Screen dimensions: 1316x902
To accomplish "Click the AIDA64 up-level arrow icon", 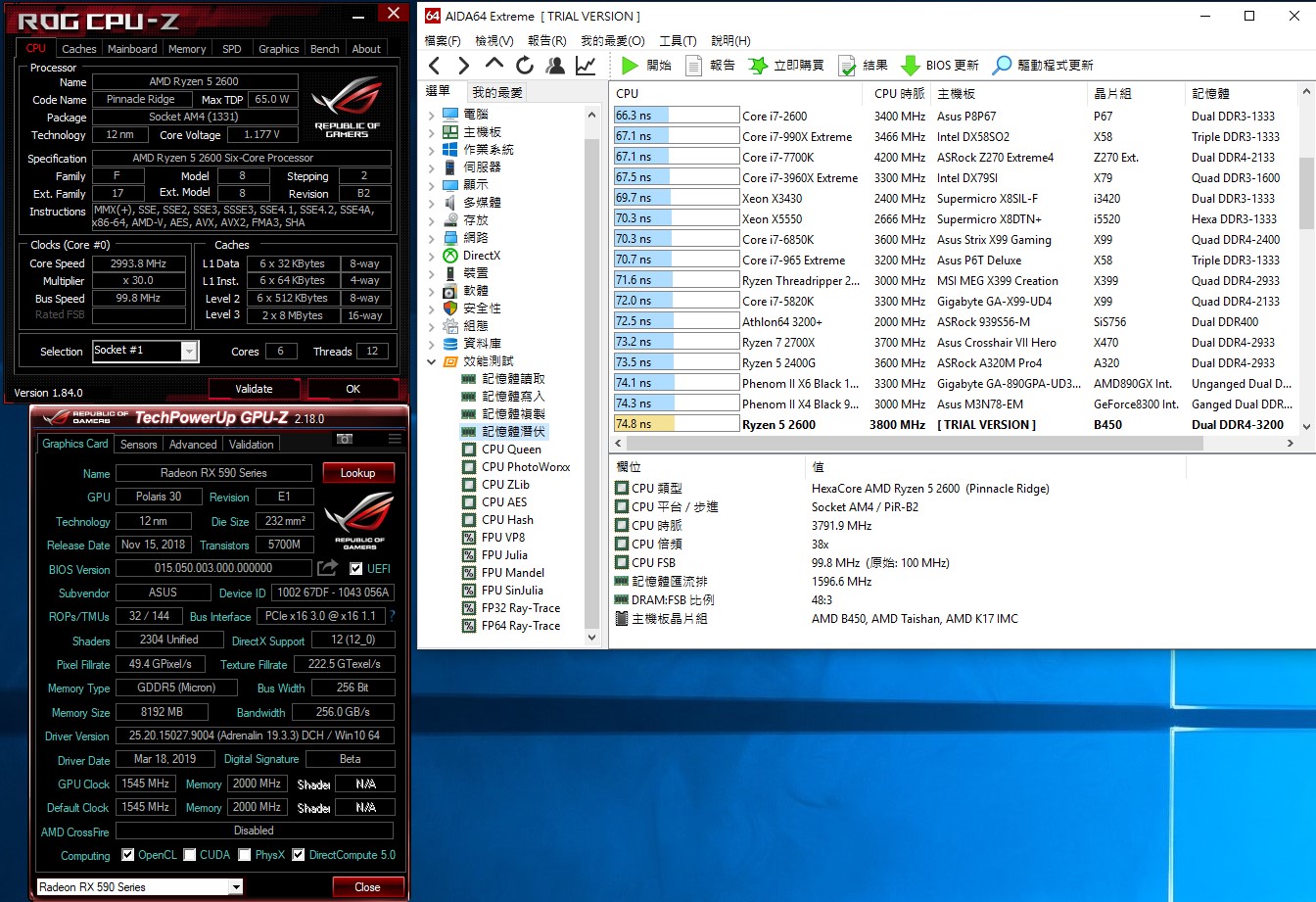I will coord(494,65).
